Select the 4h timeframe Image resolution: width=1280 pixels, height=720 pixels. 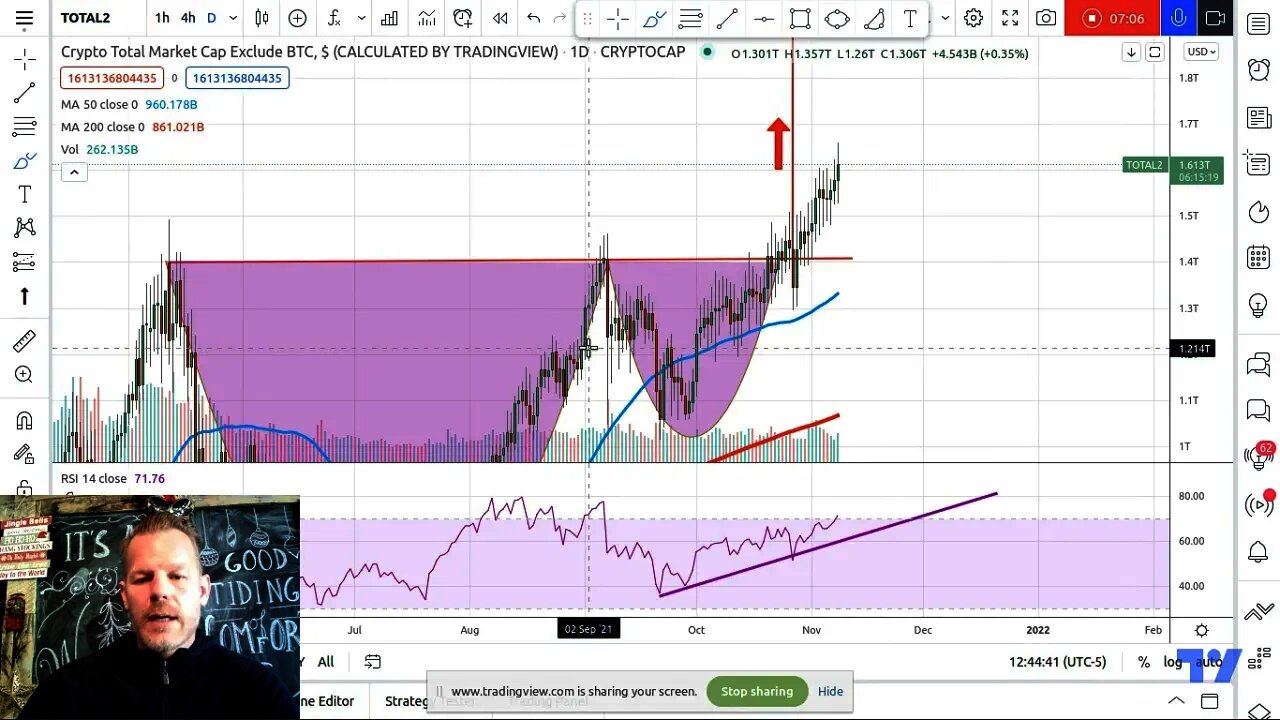pos(188,18)
